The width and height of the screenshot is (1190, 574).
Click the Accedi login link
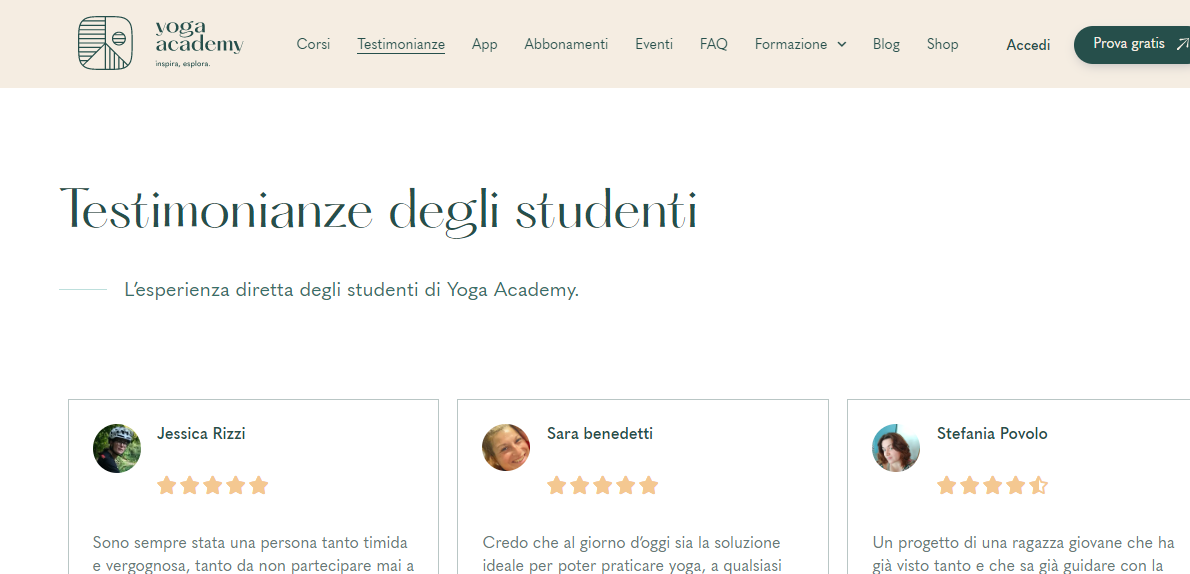coord(1028,45)
